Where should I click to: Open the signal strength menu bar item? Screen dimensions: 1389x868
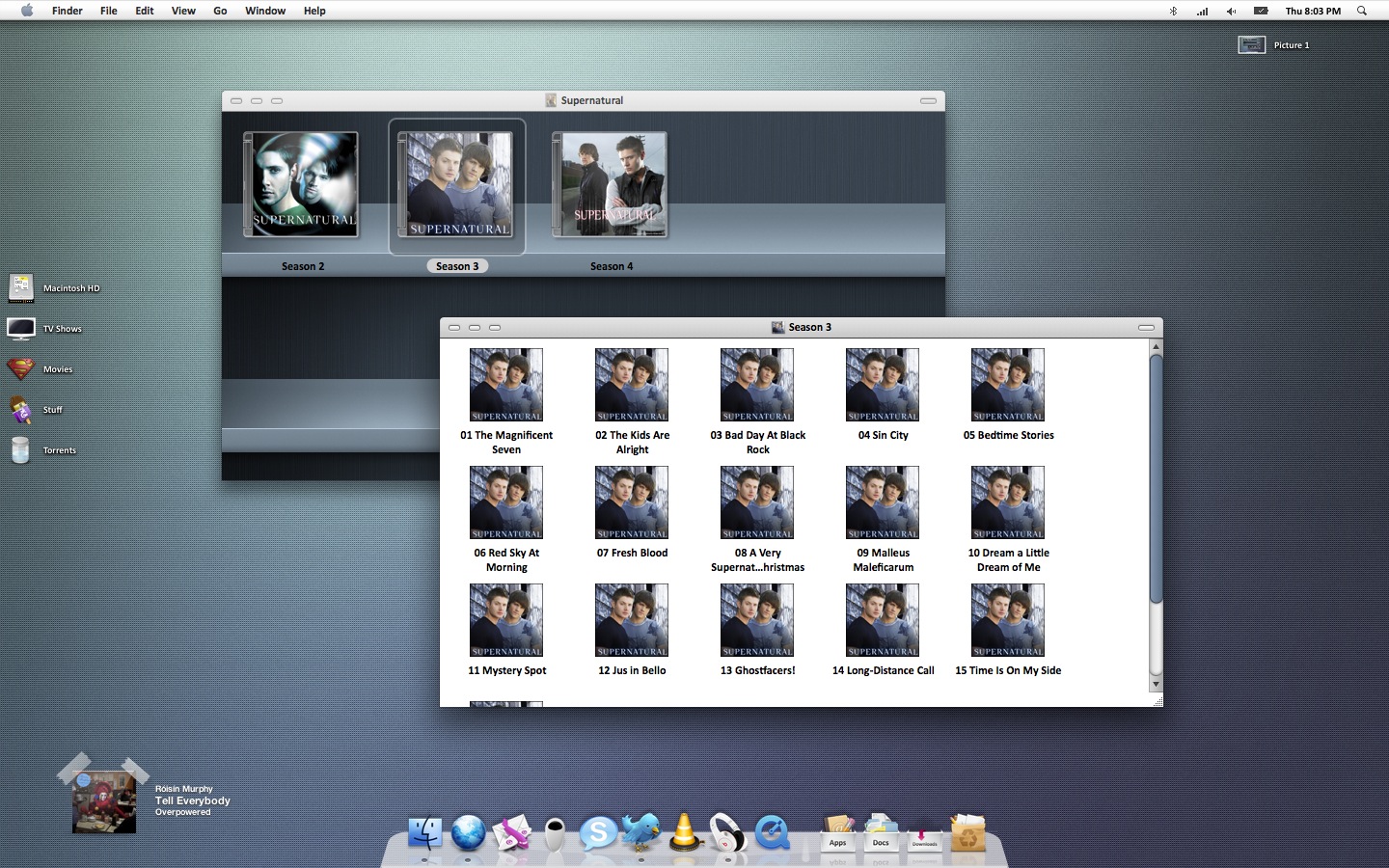[1202, 11]
